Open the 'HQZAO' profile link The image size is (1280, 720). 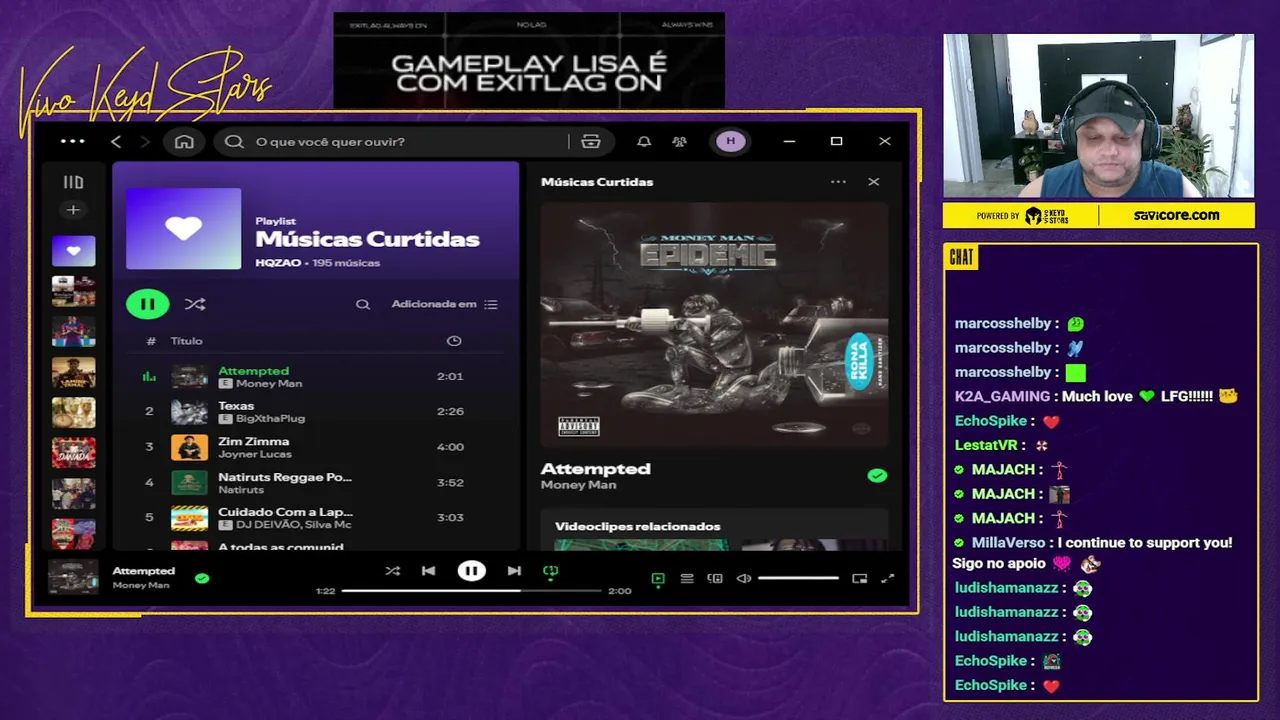pos(278,263)
